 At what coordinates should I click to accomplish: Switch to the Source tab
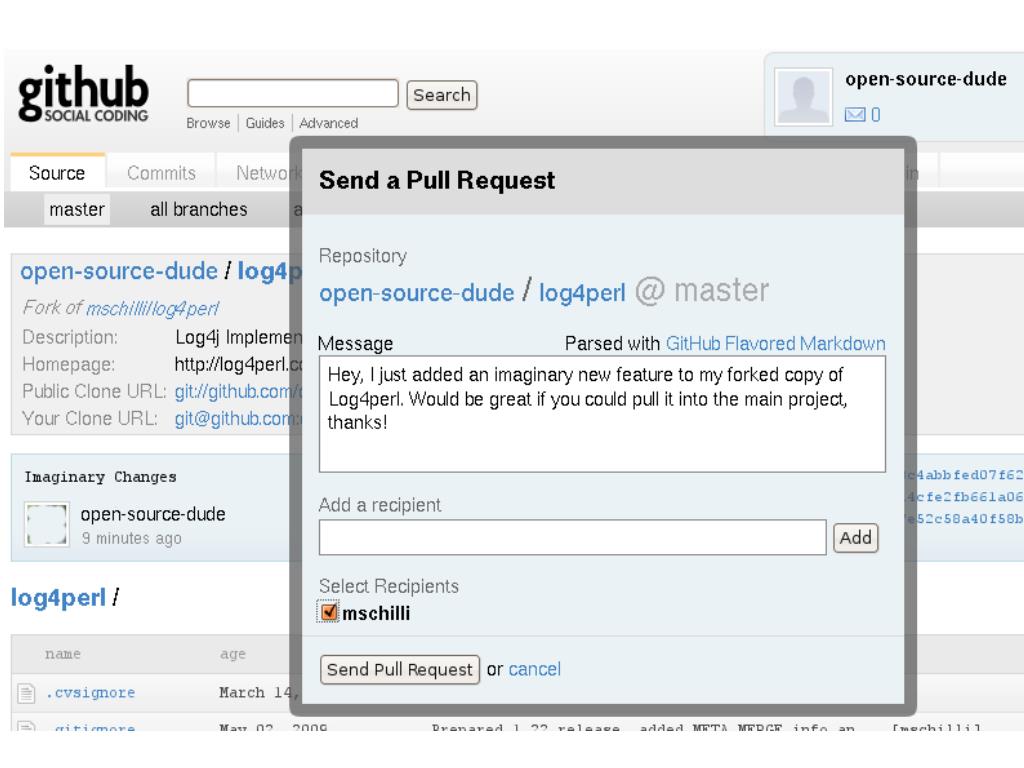pos(57,173)
